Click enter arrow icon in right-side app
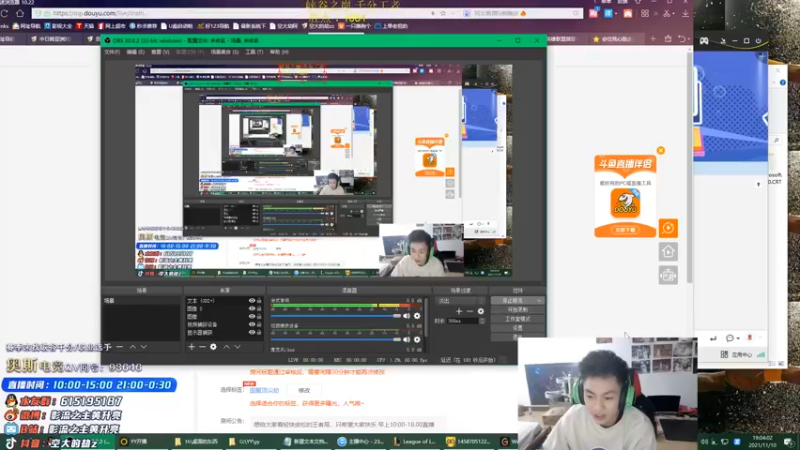800x450 pixels. point(713,338)
